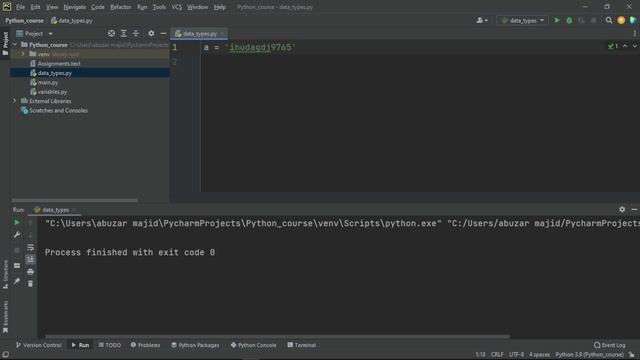Switch to data_types.py editor tab

[199, 33]
